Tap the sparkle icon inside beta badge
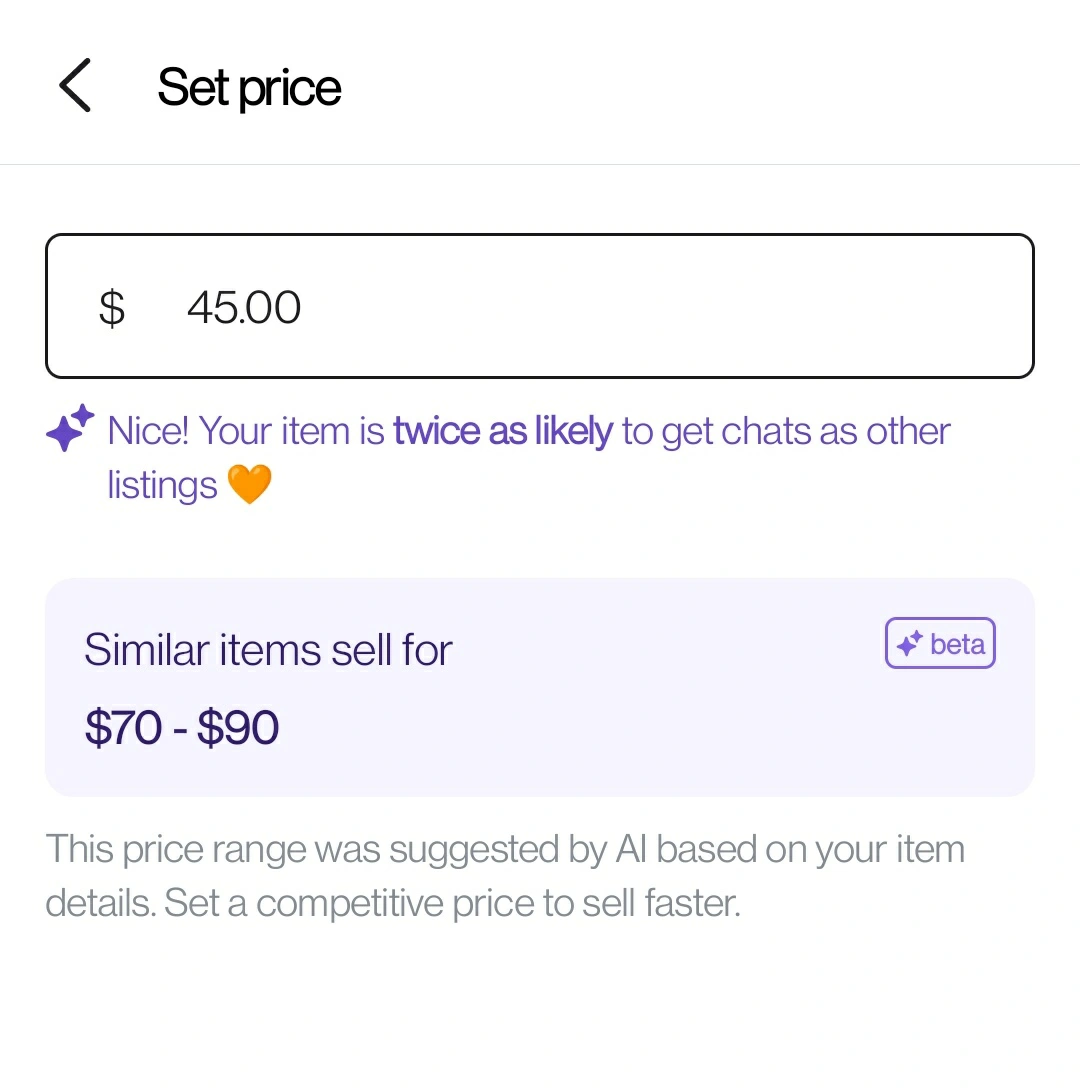Viewport: 1080px width, 1090px height. [909, 644]
